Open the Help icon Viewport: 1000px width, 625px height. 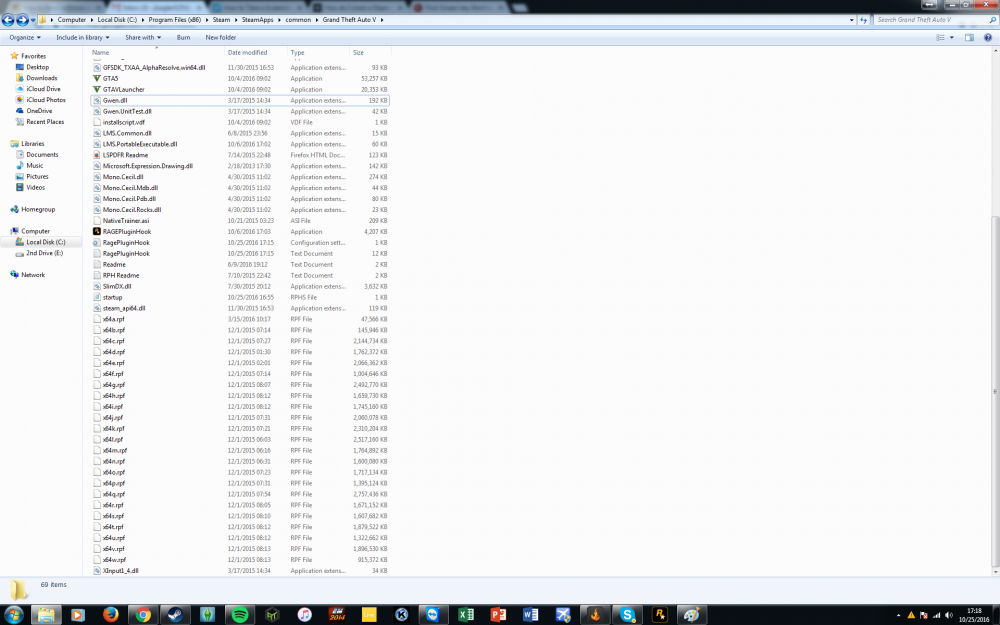988,38
